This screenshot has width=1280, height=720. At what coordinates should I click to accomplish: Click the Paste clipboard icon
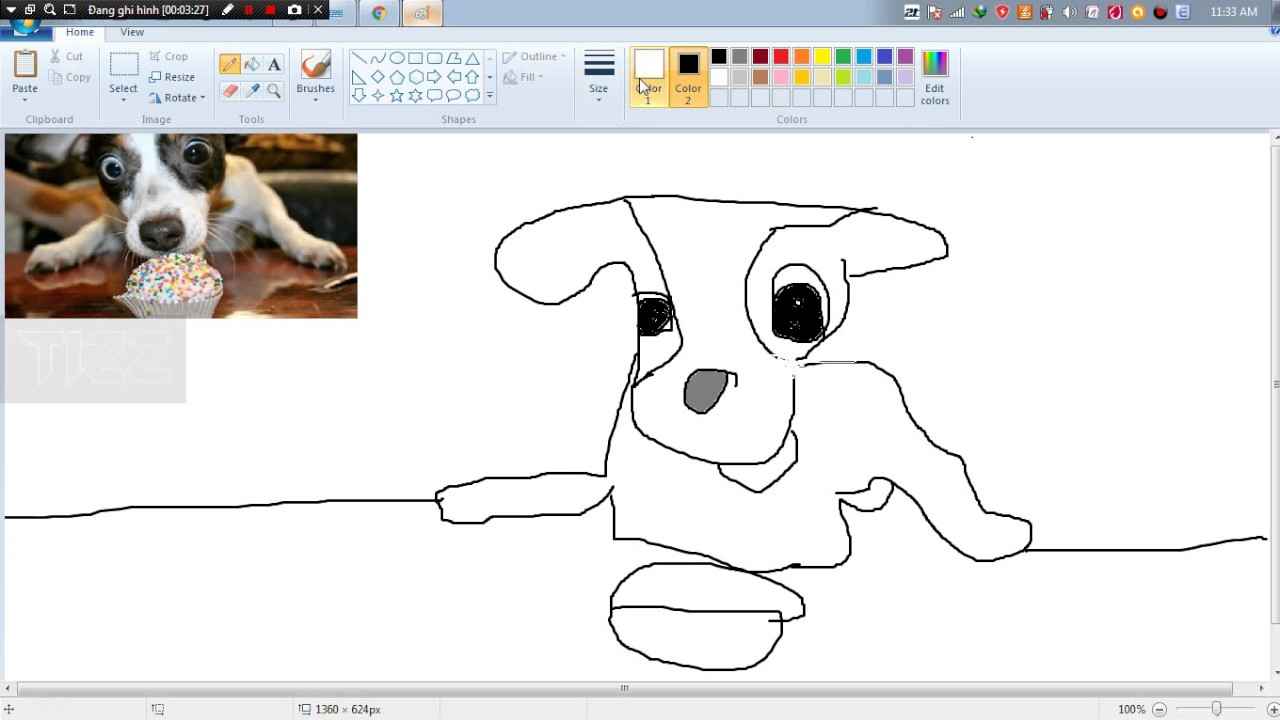pyautogui.click(x=25, y=64)
